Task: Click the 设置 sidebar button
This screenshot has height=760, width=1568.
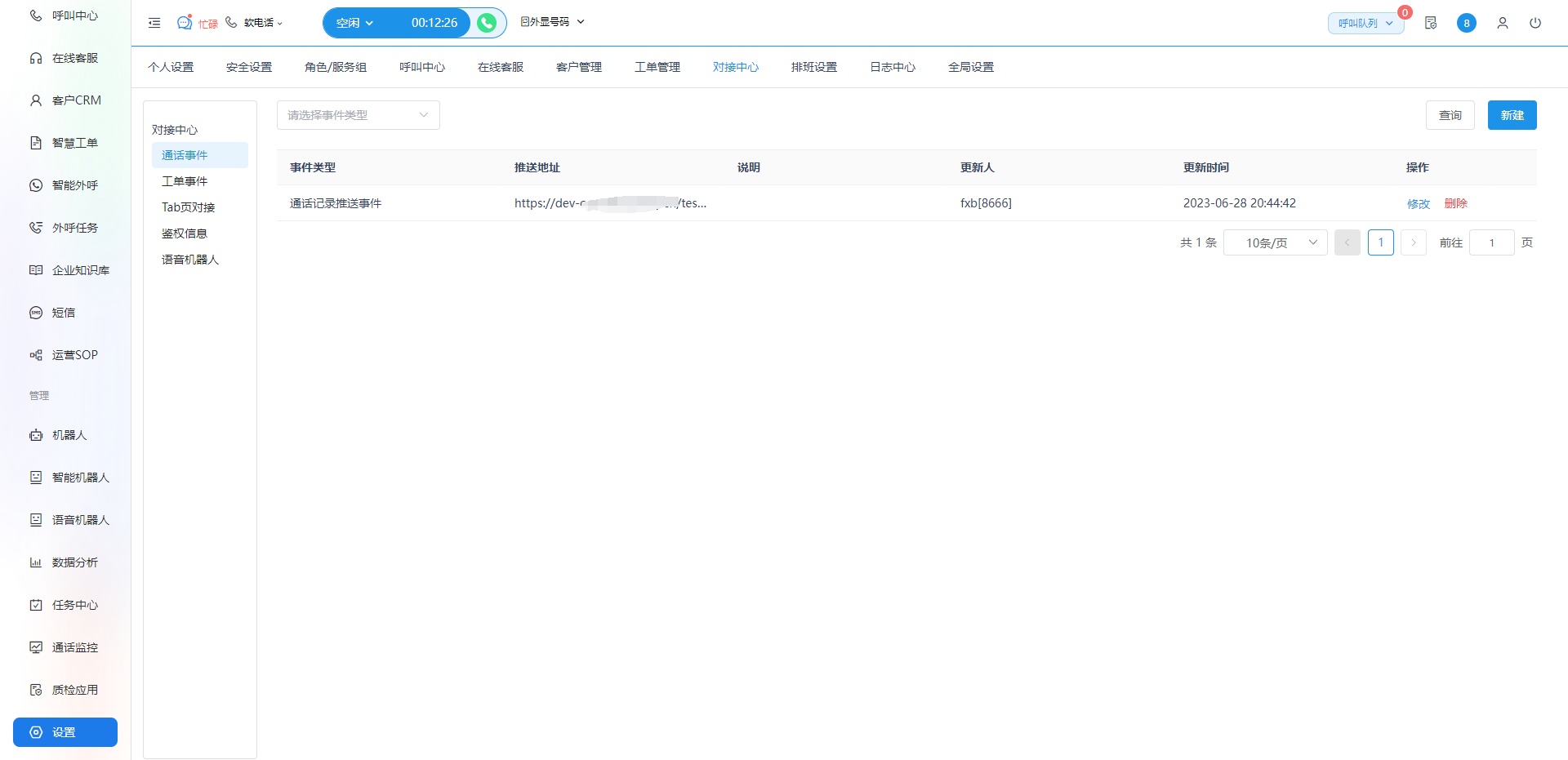Action: coord(65,732)
